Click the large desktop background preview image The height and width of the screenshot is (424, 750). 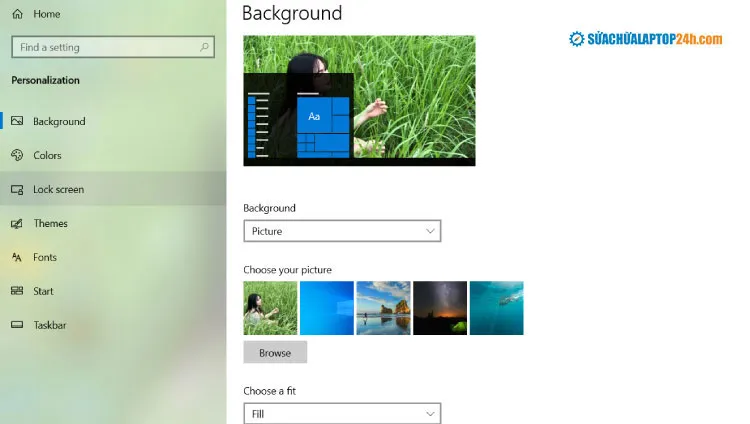(359, 100)
